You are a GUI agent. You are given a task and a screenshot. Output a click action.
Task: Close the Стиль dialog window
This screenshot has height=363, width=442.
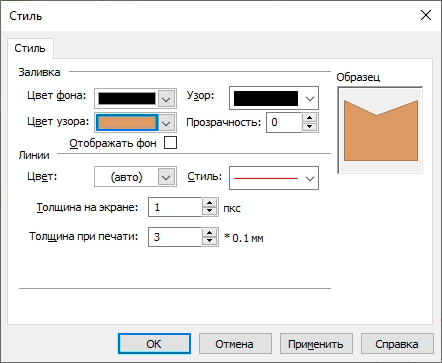(x=426, y=15)
